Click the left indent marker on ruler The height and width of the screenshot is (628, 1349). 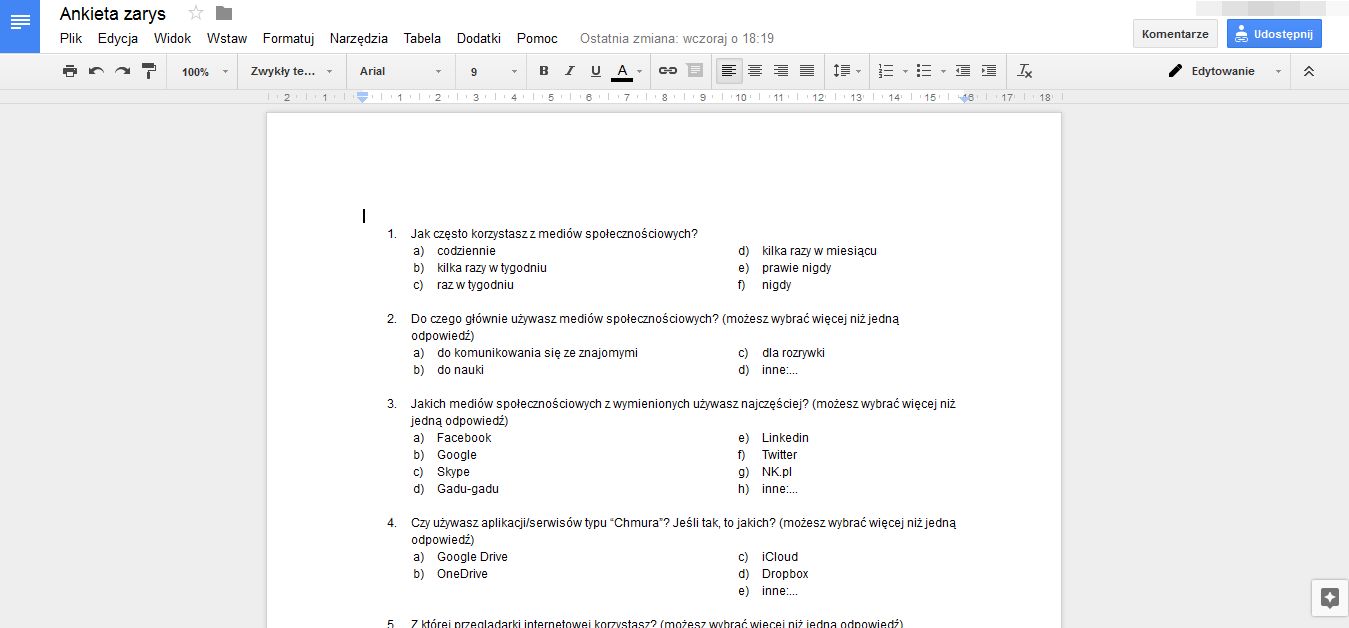coord(363,98)
